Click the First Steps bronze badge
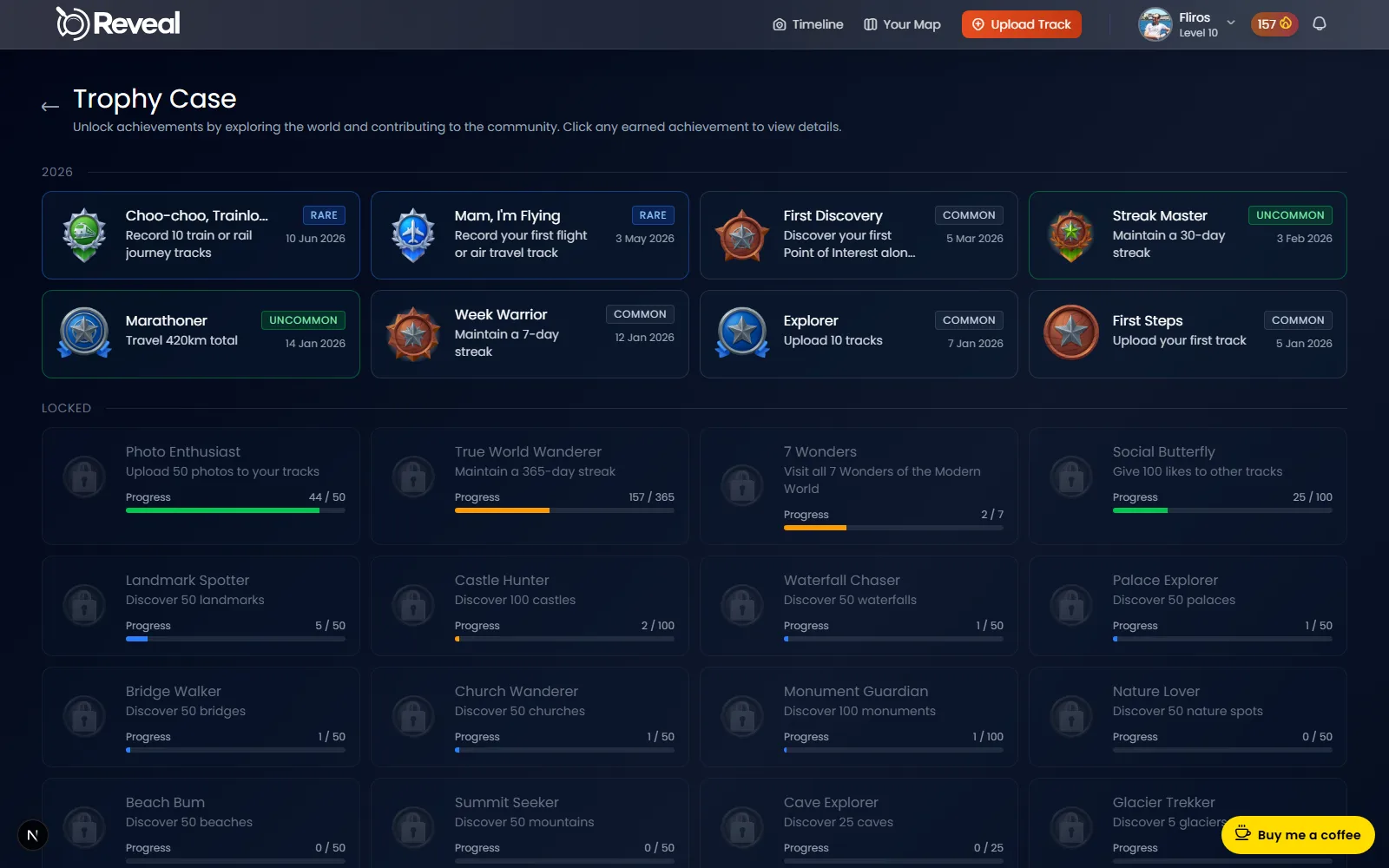Viewport: 1389px width, 868px height. [1071, 332]
